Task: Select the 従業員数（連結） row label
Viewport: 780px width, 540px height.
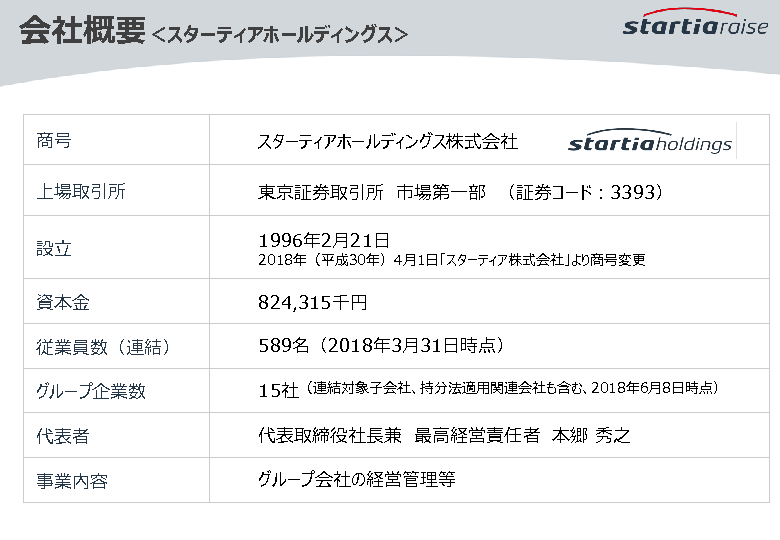Action: point(104,347)
